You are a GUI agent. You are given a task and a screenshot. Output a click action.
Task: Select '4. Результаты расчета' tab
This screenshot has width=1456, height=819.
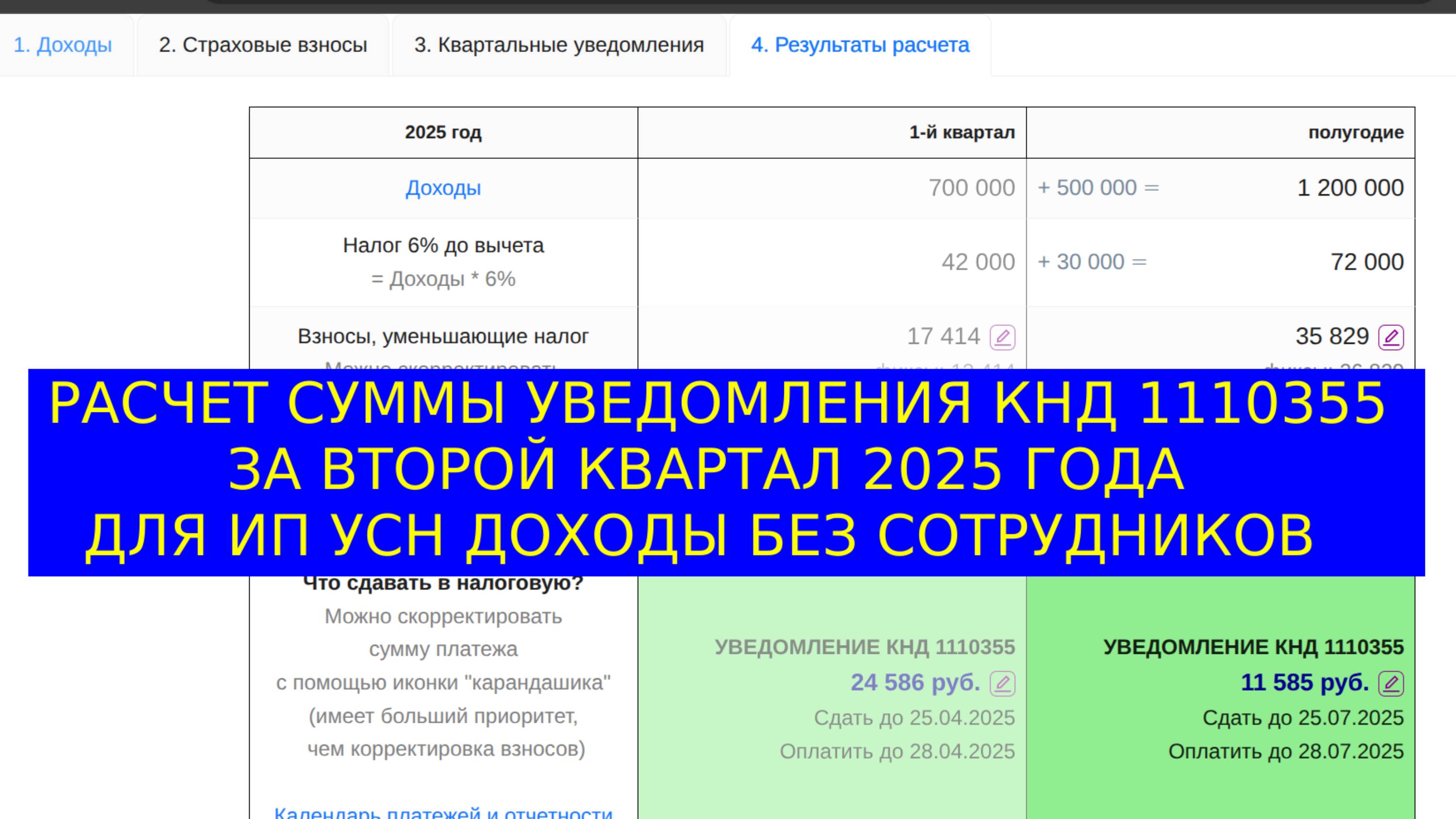[860, 45]
